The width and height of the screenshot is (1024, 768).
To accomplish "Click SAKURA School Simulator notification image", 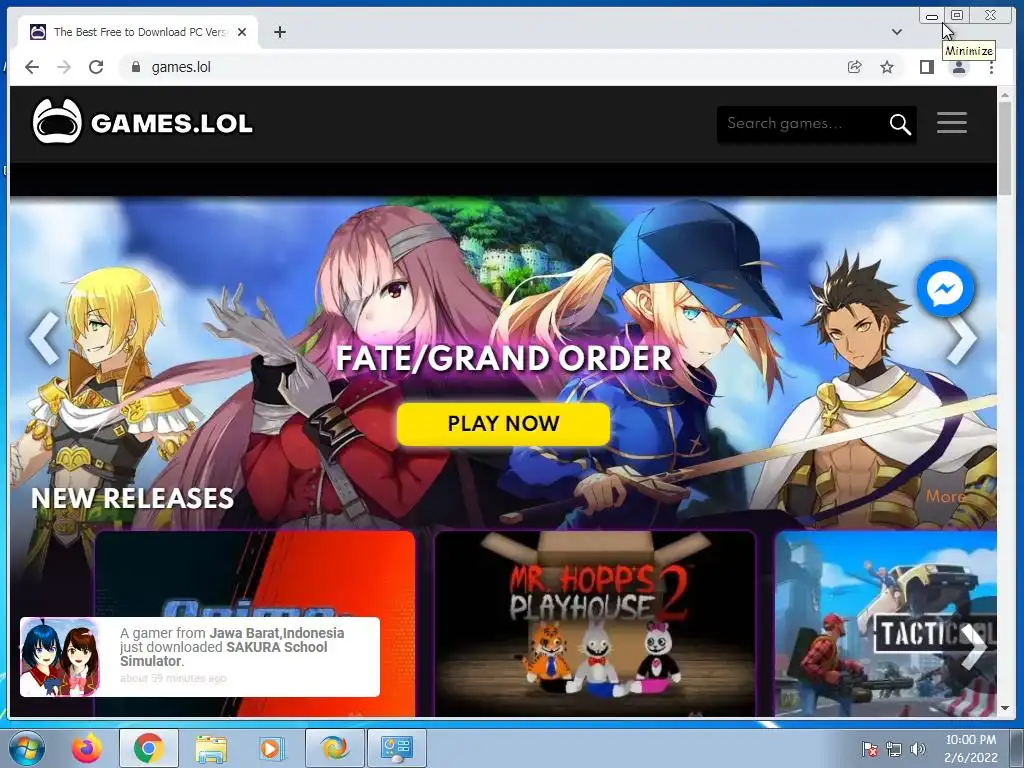I will (x=60, y=657).
